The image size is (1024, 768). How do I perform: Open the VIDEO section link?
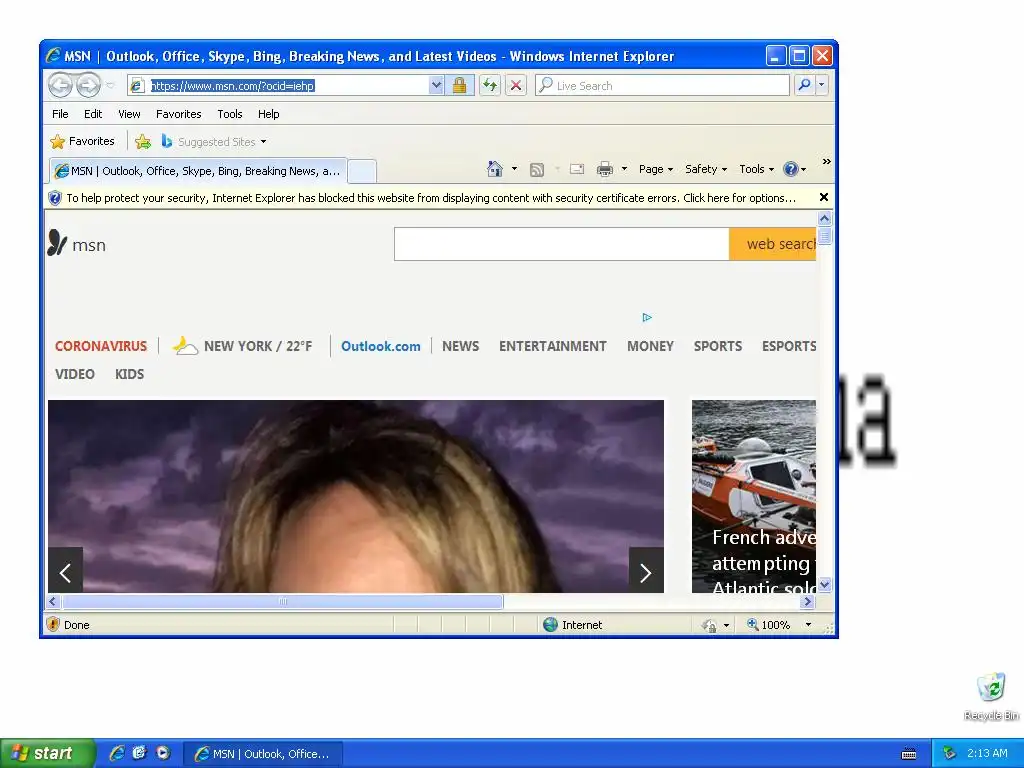click(x=74, y=374)
